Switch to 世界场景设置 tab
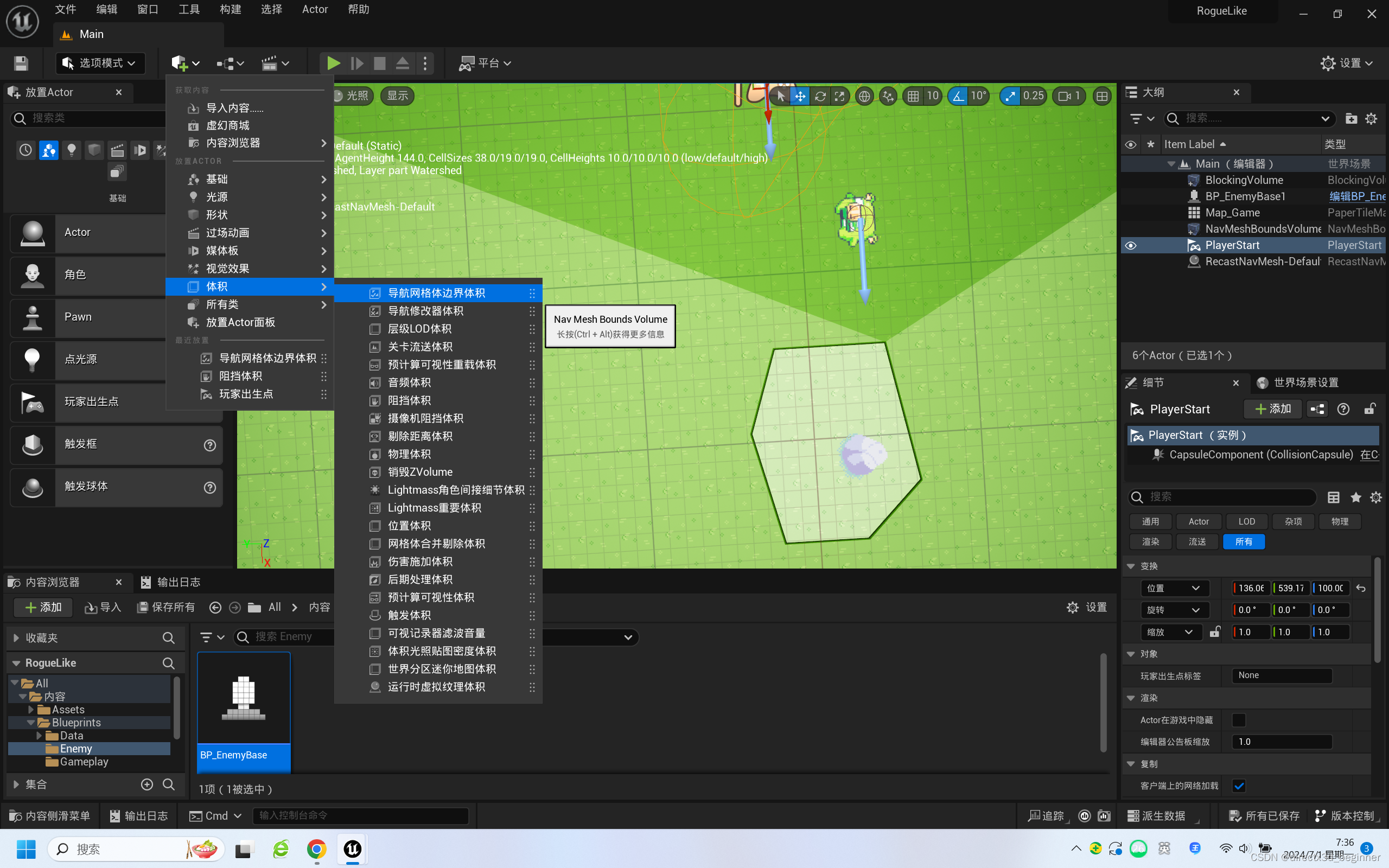This screenshot has width=1389, height=868. (1298, 383)
